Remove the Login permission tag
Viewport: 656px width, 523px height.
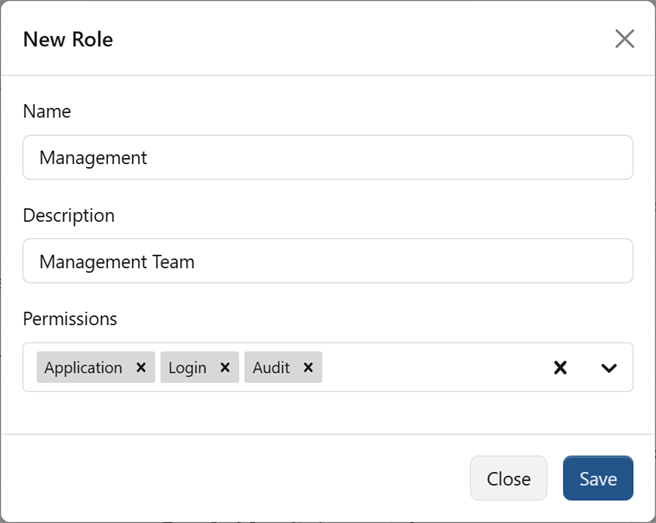pyautogui.click(x=225, y=368)
